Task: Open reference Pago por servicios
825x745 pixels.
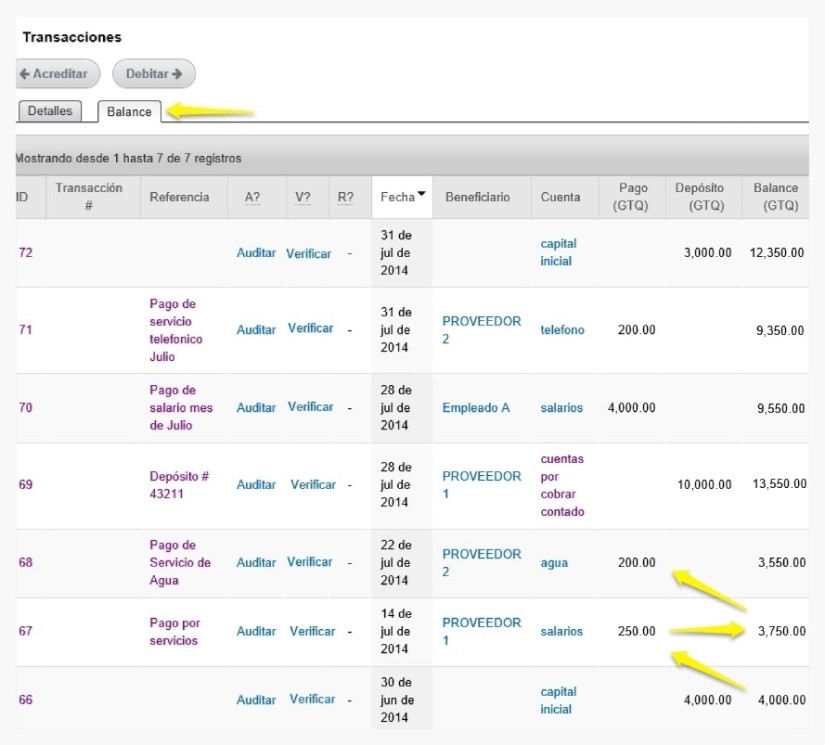Action: pos(174,631)
